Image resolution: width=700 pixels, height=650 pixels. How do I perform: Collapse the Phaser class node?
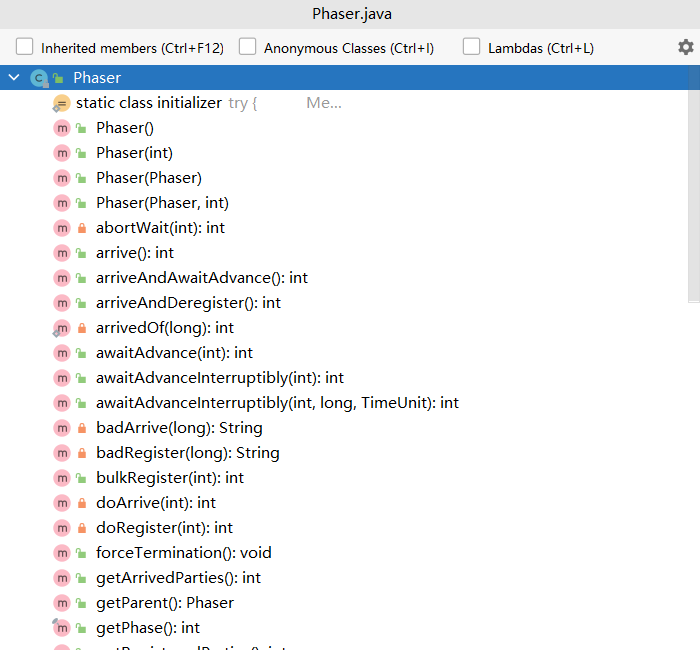click(14, 78)
